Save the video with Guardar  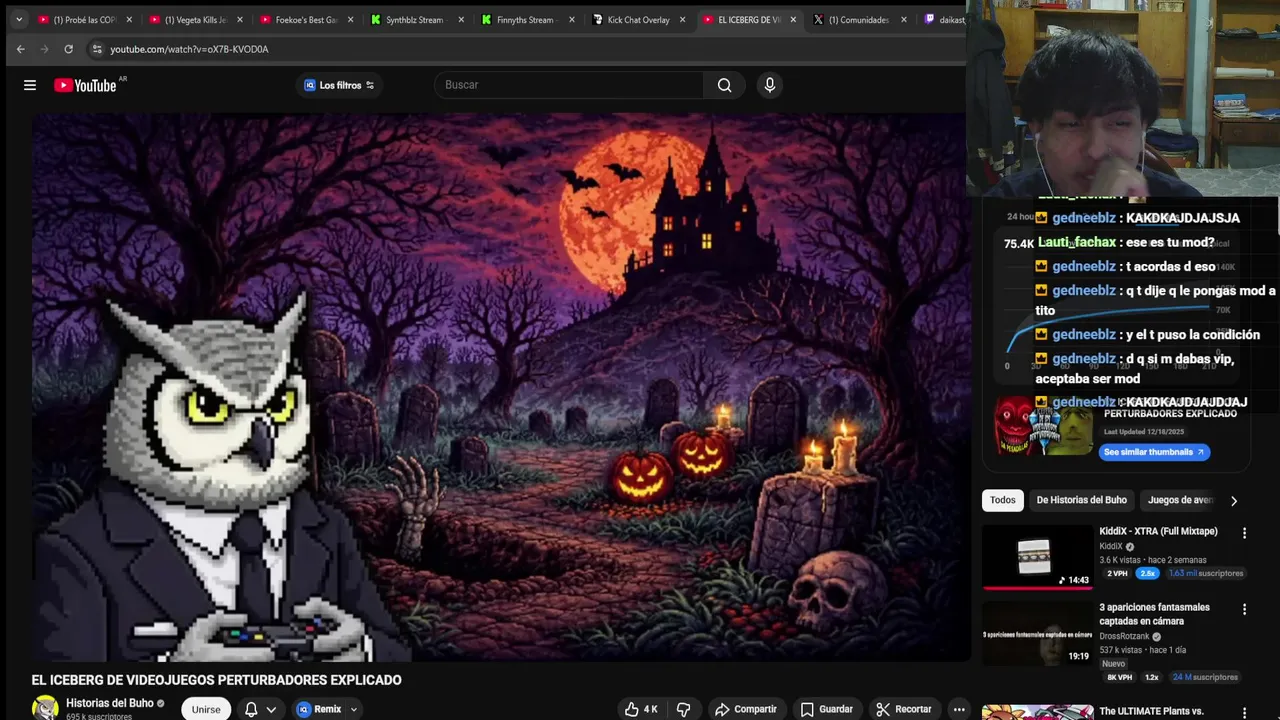(x=827, y=709)
